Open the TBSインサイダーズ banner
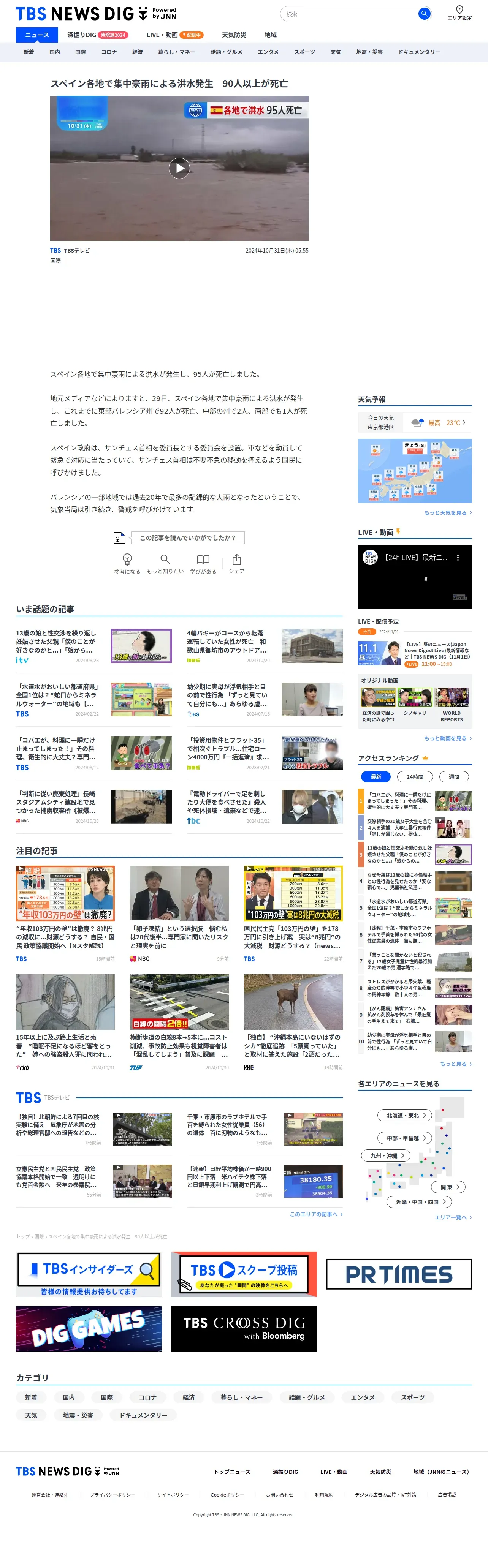Image resolution: width=488 pixels, height=1568 pixels. pyautogui.click(x=89, y=1273)
